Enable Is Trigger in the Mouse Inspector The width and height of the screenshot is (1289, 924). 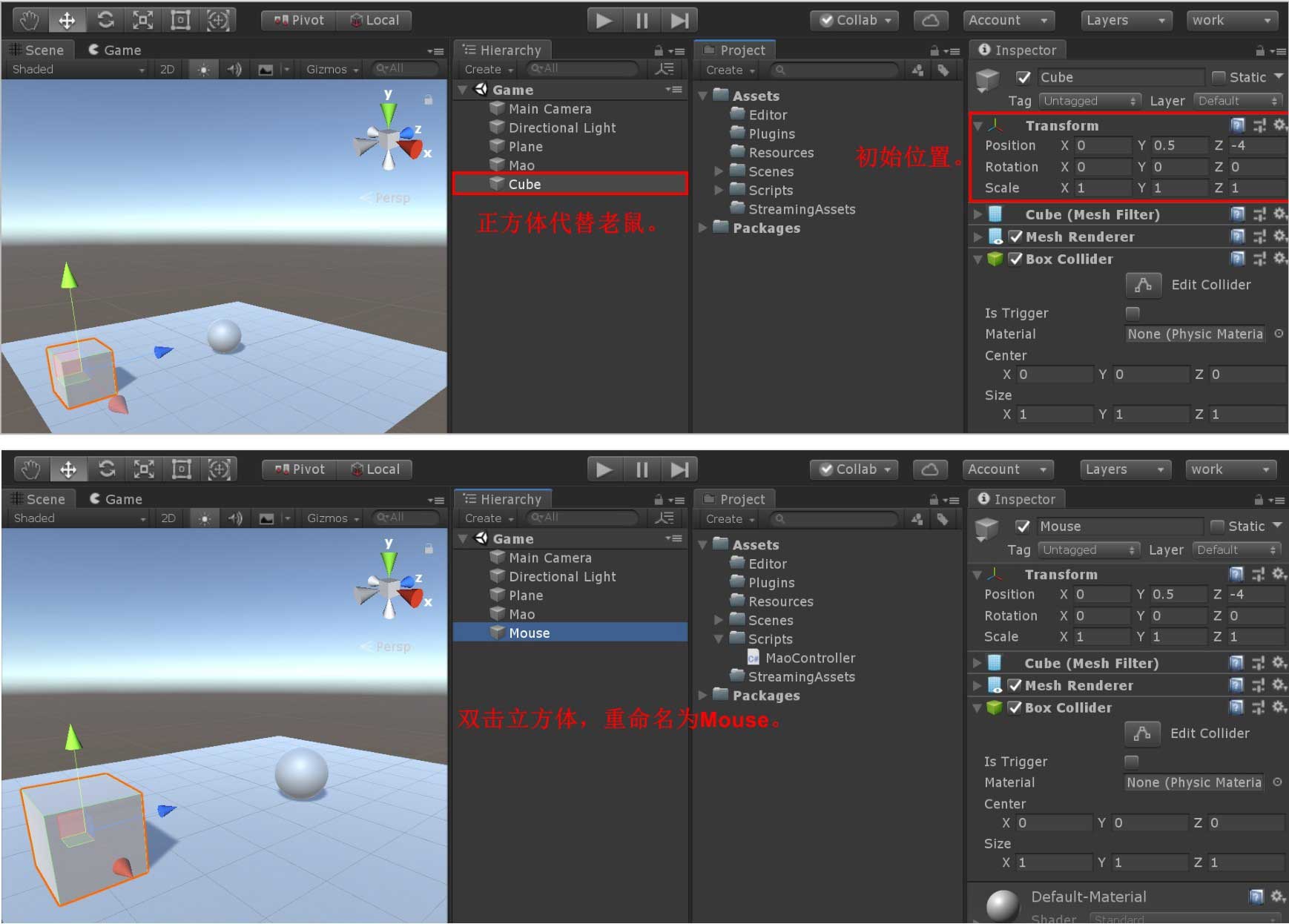pyautogui.click(x=1131, y=761)
